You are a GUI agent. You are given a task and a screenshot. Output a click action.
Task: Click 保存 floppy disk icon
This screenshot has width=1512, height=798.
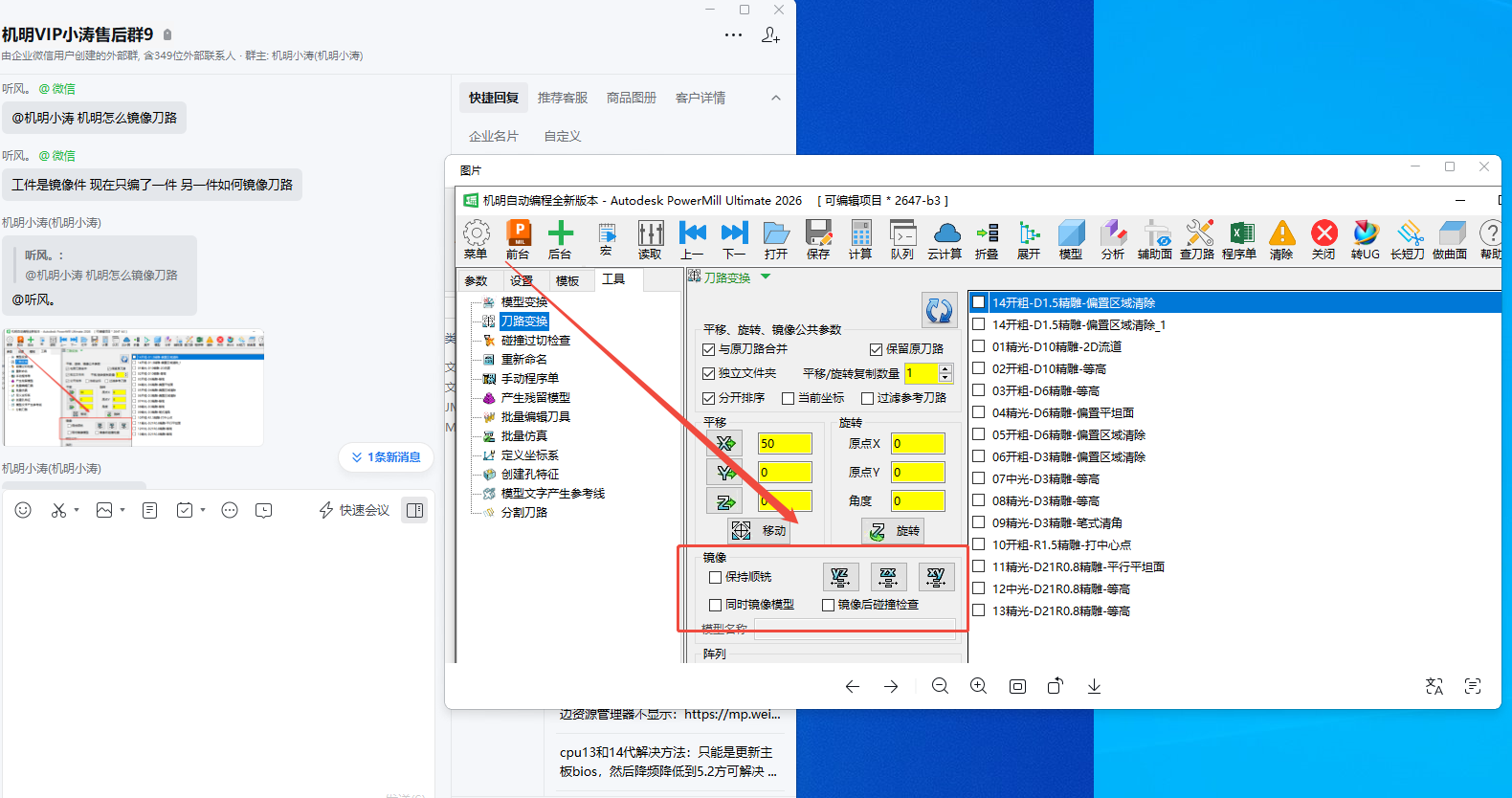[818, 239]
